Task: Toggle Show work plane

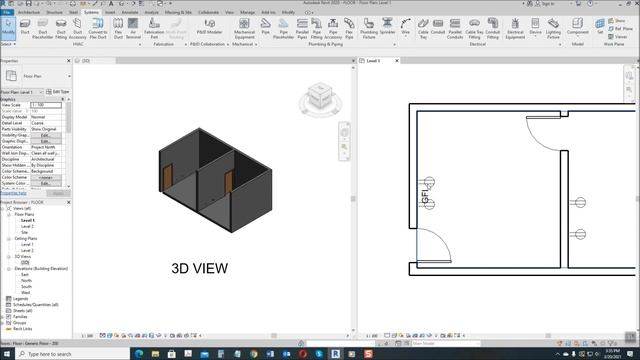Action: [x=616, y=20]
